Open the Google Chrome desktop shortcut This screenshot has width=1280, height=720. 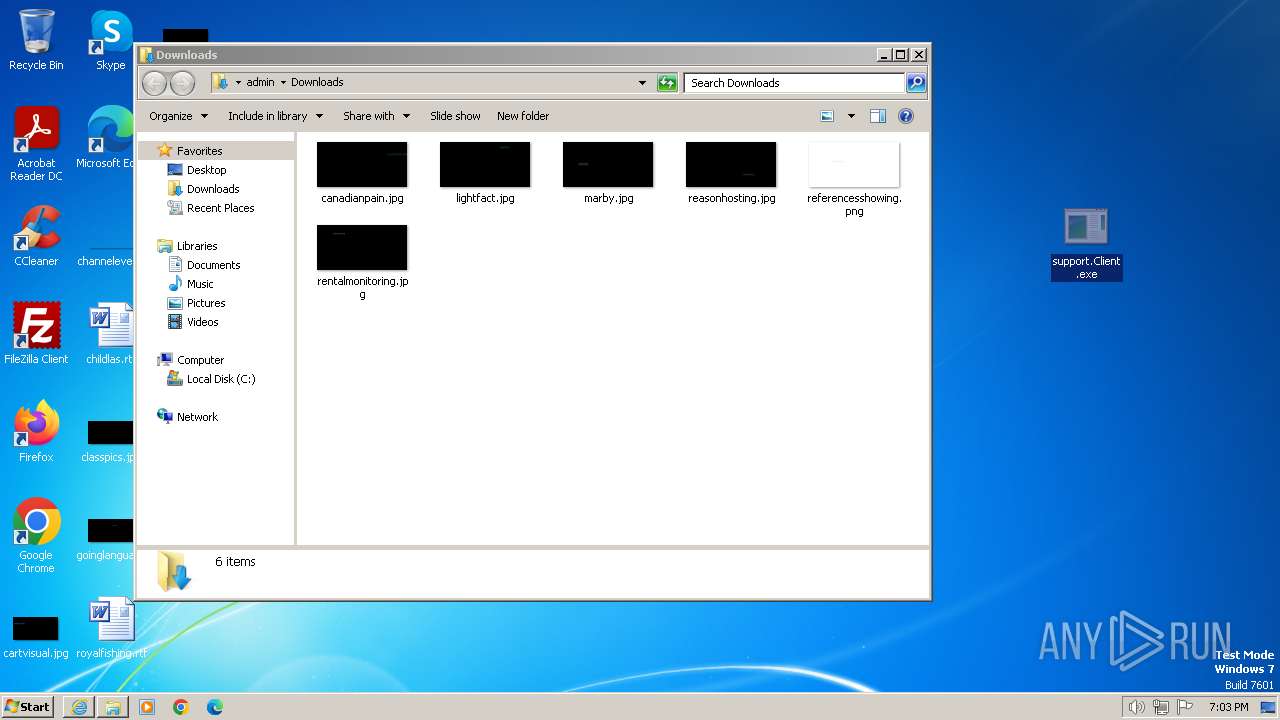36,537
